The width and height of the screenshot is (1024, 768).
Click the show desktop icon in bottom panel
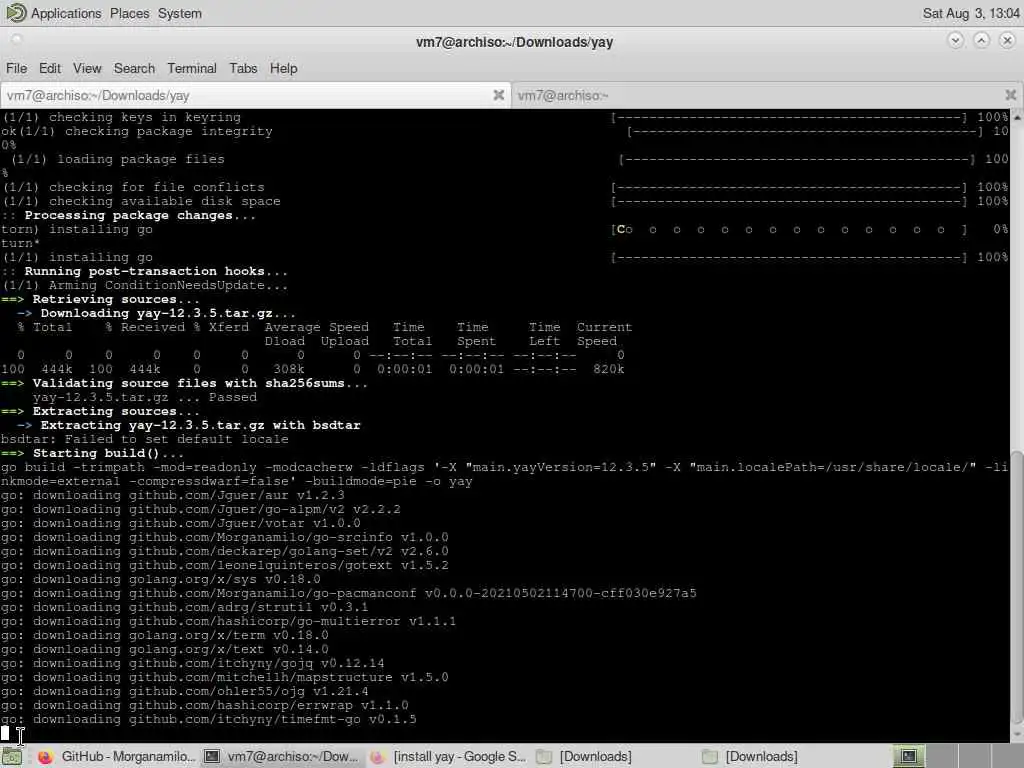tap(11, 756)
